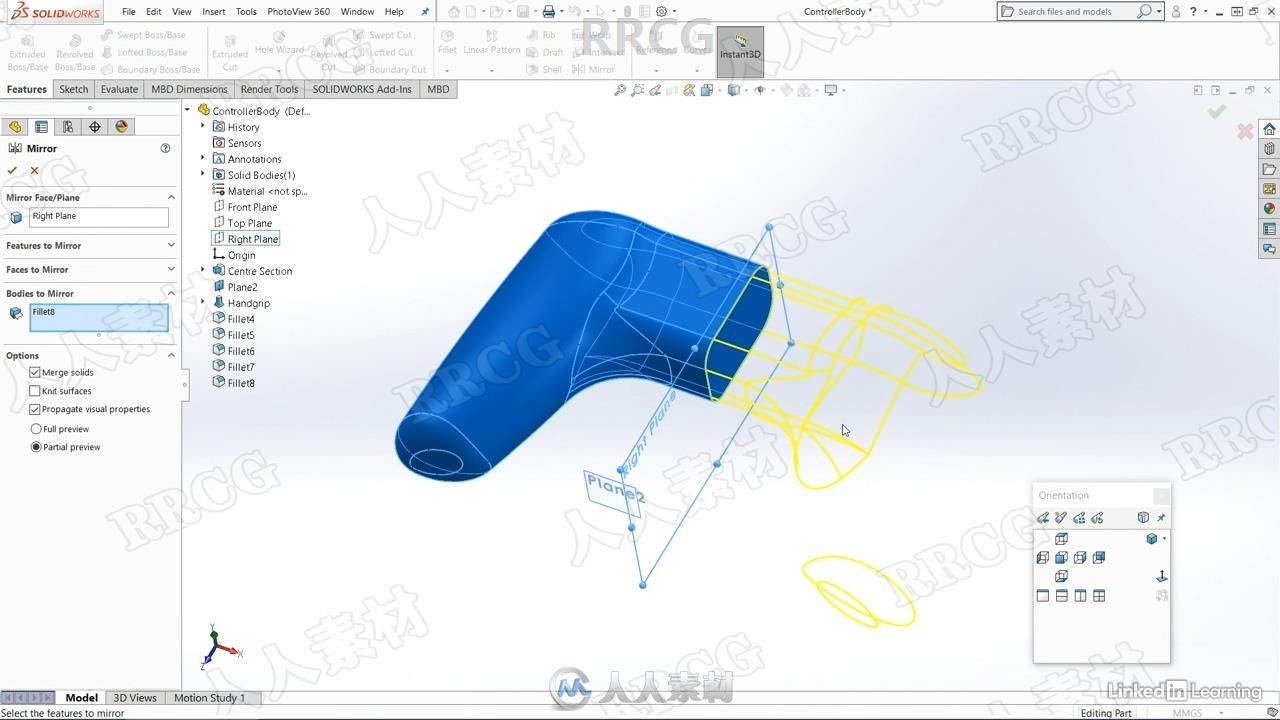Open the Options gear icon
This screenshot has height=720, width=1280.
point(661,12)
